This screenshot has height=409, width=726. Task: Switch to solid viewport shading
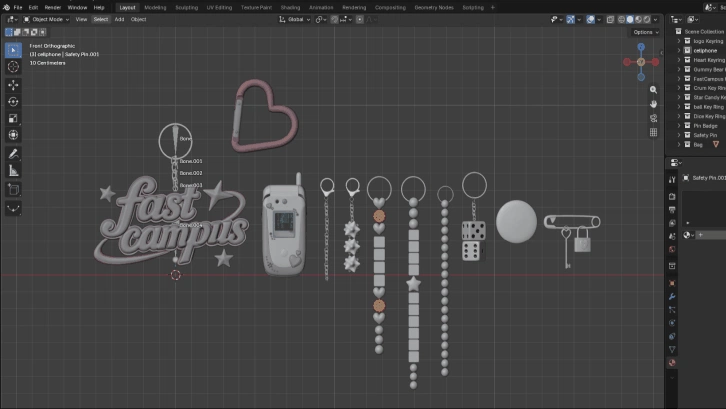click(x=630, y=19)
